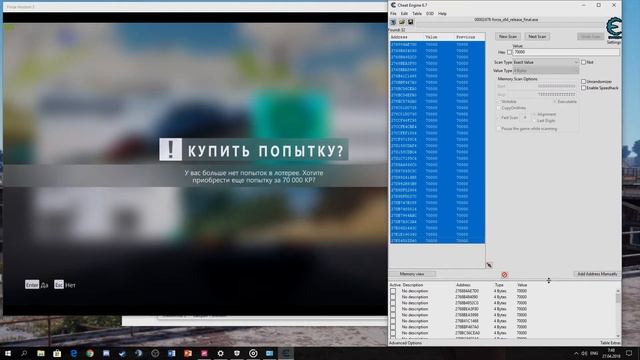Click the Next Scan button
The height and width of the screenshot is (360, 640).
point(537,36)
